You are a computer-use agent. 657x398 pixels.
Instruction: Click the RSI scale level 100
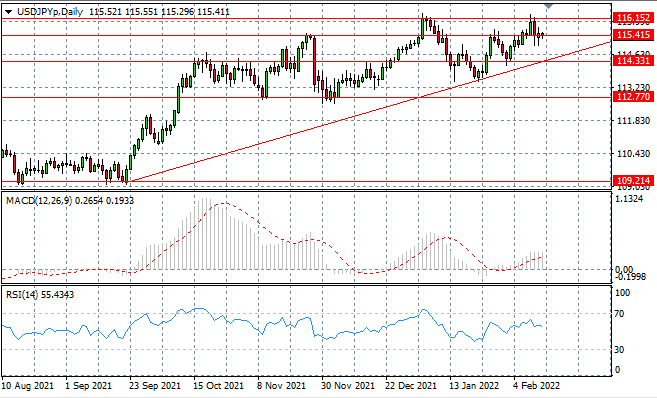(x=622, y=293)
